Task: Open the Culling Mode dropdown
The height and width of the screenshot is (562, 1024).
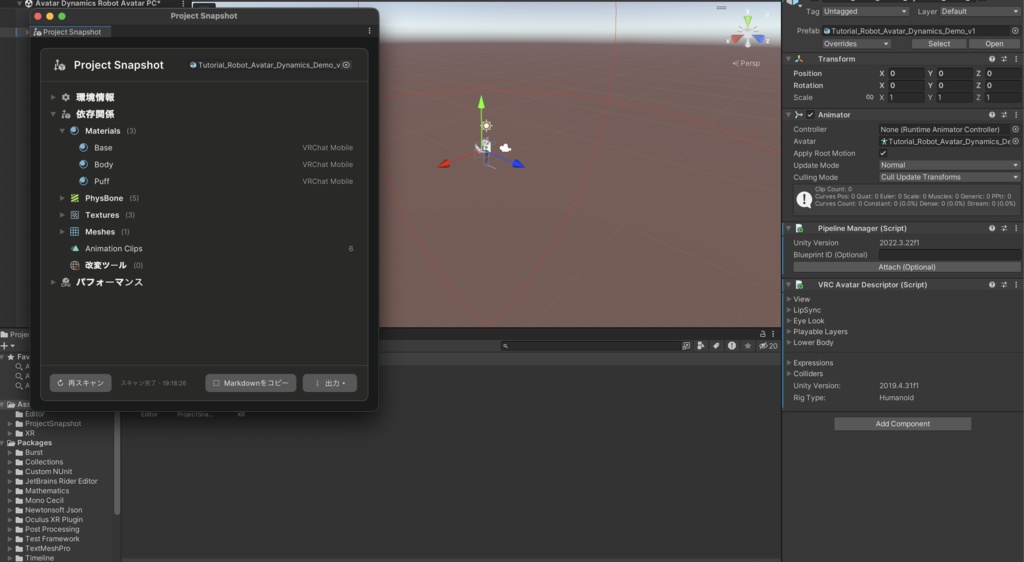Action: point(949,178)
